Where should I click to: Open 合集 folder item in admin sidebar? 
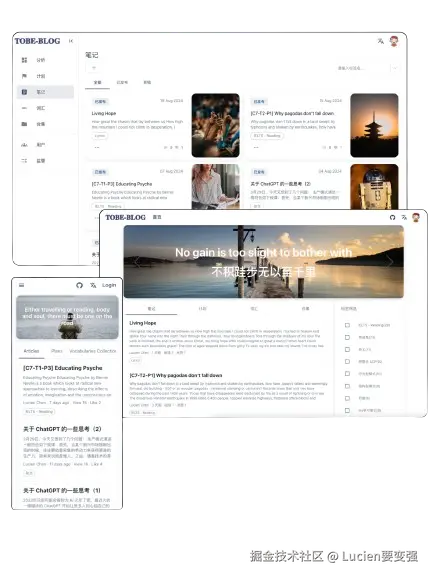(x=45, y=124)
